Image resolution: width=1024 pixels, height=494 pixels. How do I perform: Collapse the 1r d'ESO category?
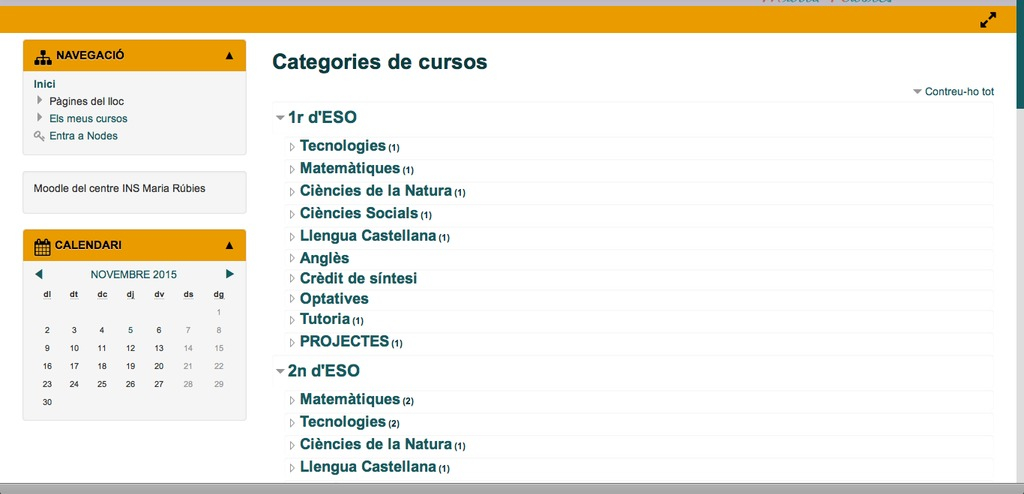tap(281, 118)
